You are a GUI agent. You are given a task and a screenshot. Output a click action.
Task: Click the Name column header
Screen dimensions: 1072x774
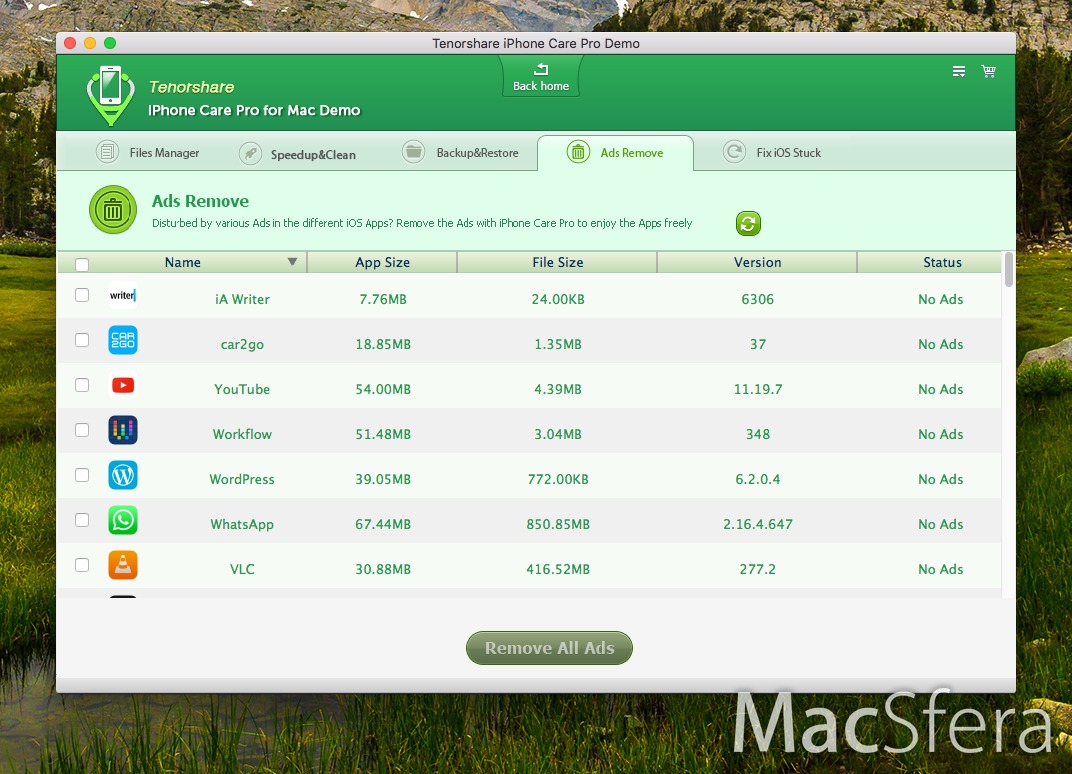point(183,263)
